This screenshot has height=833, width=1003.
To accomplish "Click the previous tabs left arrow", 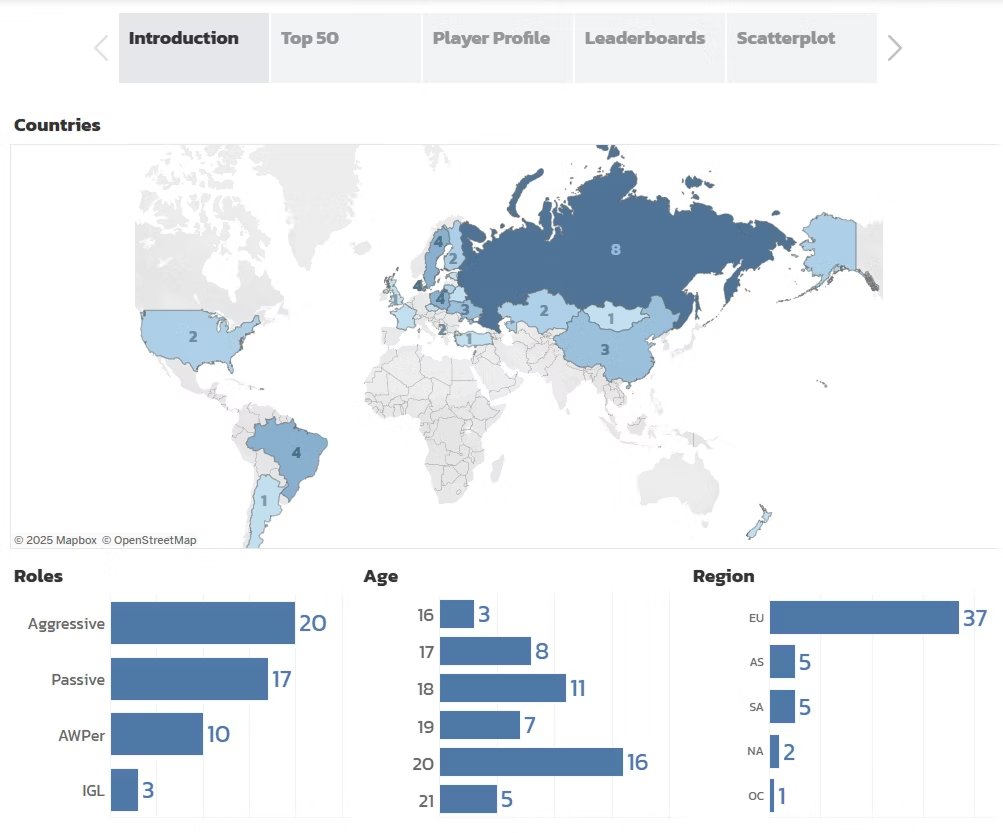I will 101,48.
